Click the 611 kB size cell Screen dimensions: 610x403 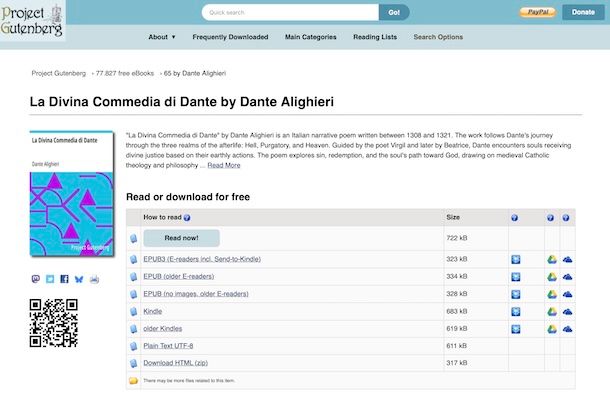[476, 346]
